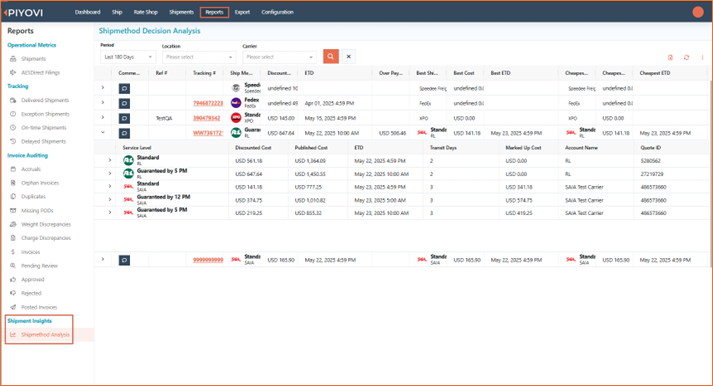Open the Period Last 180 Days dropdown

point(128,57)
